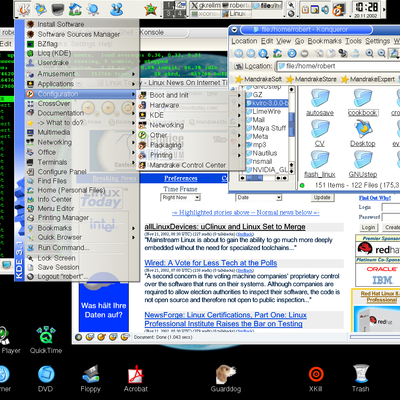This screenshot has height=400, width=400.
Task: Select mp3 folder in tree
Action: coord(256,145)
